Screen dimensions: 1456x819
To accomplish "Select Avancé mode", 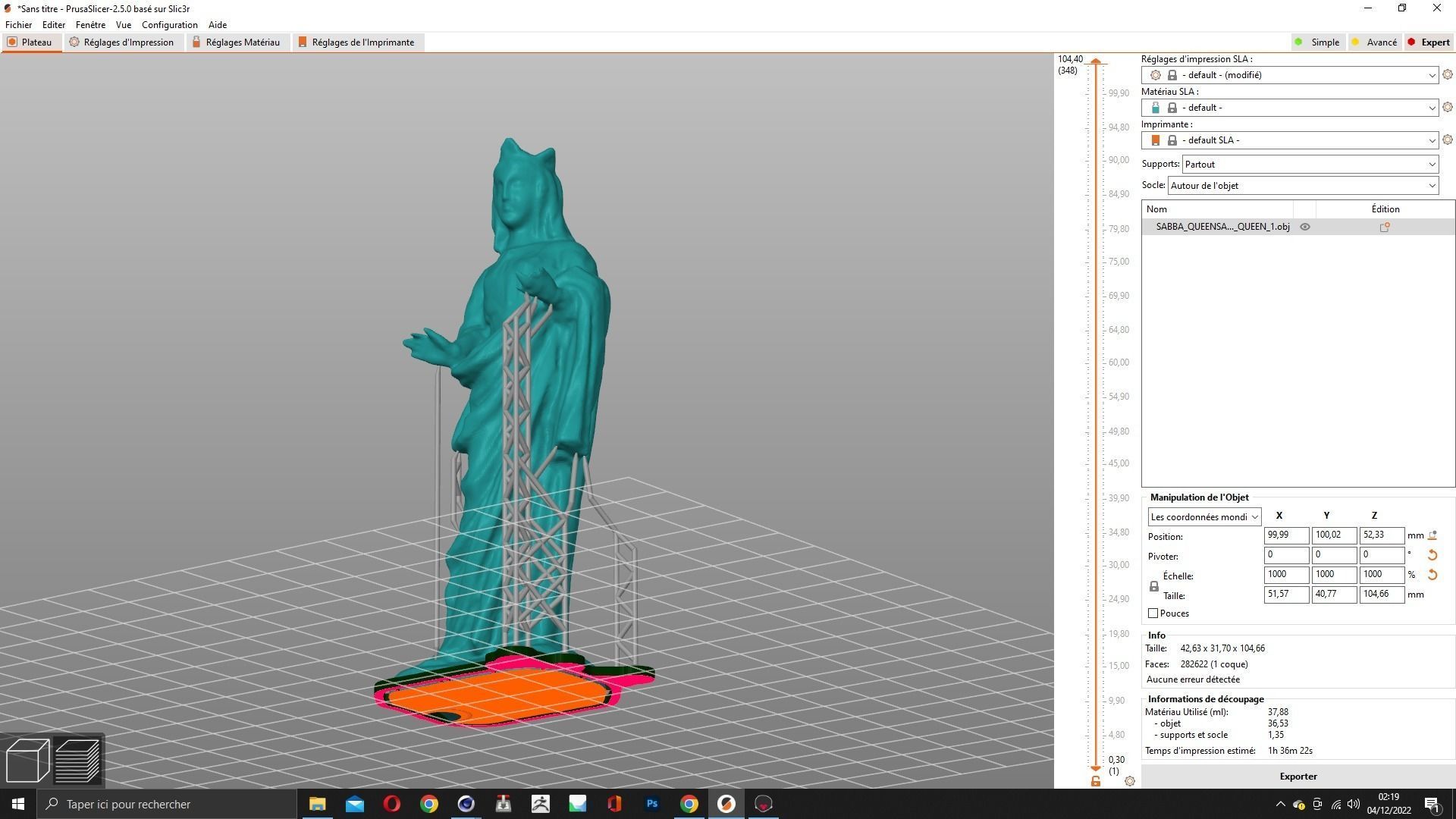I will coord(1374,42).
